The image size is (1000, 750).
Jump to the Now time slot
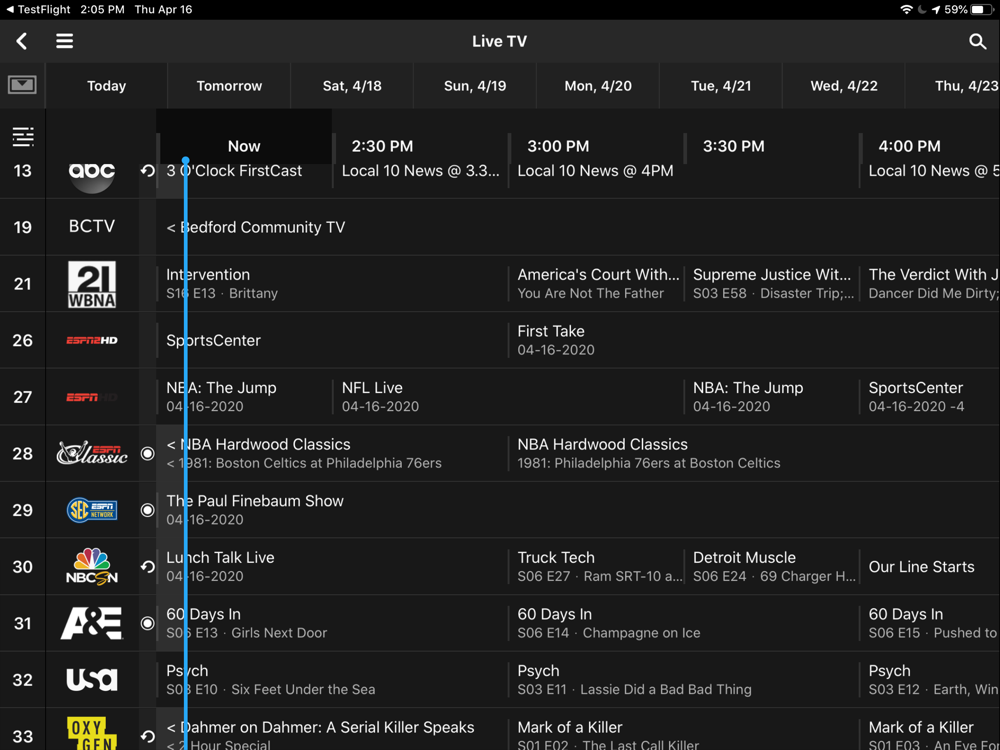pos(244,146)
